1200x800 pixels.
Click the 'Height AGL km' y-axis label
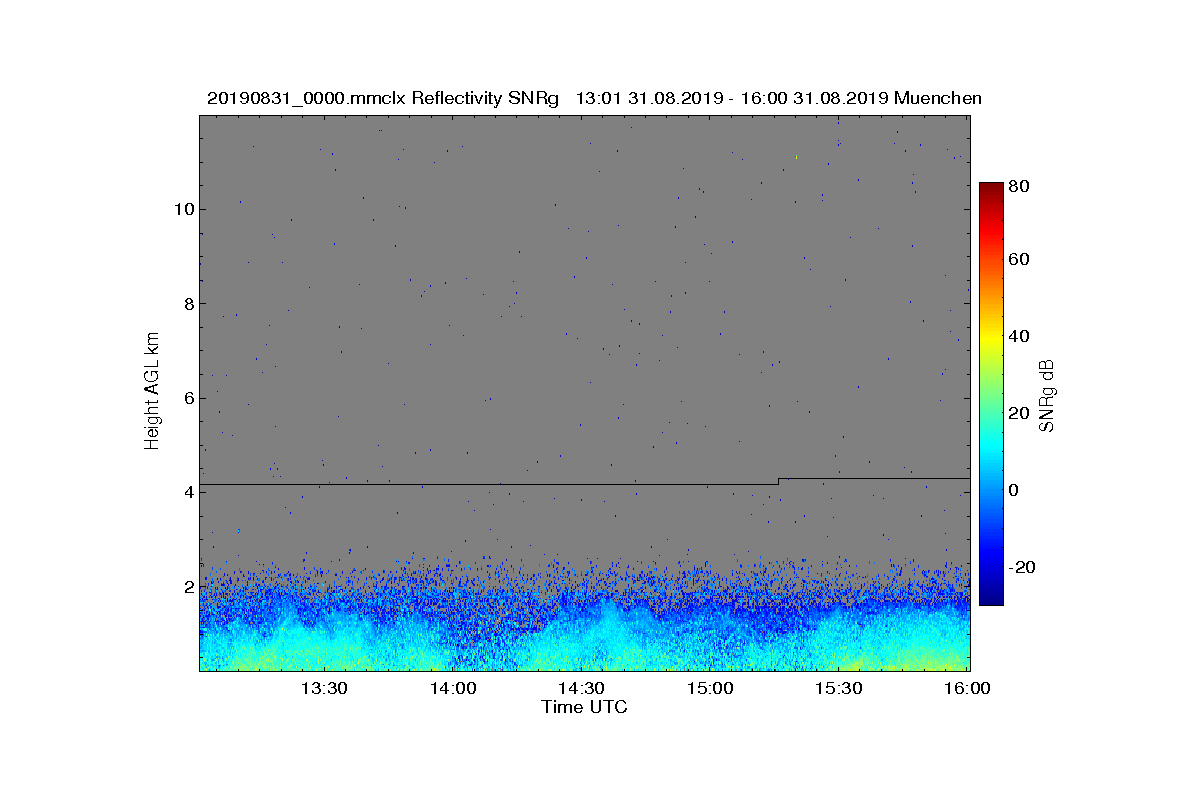pyautogui.click(x=152, y=390)
